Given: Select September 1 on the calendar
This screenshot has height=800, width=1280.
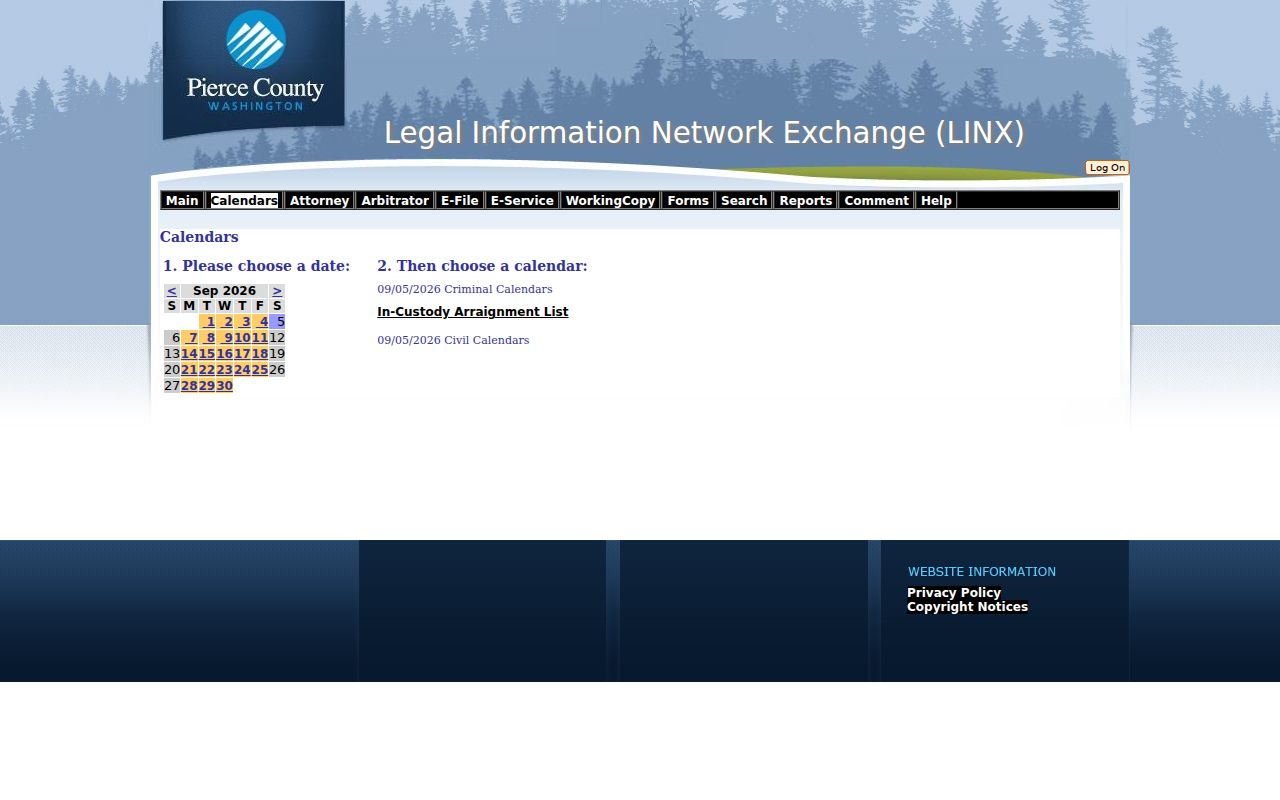Looking at the screenshot, I should 207,322.
